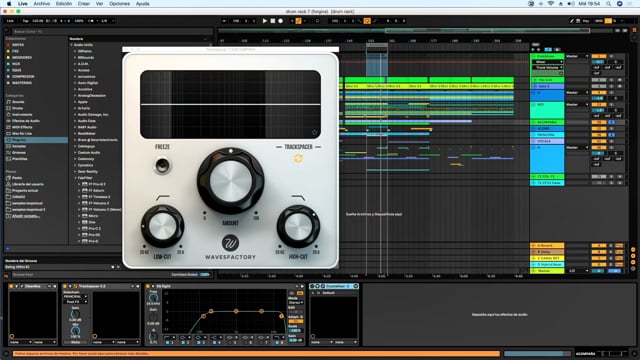Select FF Saturn plug-in
Image resolution: width=640 pixels, height=360 pixels.
97,191
